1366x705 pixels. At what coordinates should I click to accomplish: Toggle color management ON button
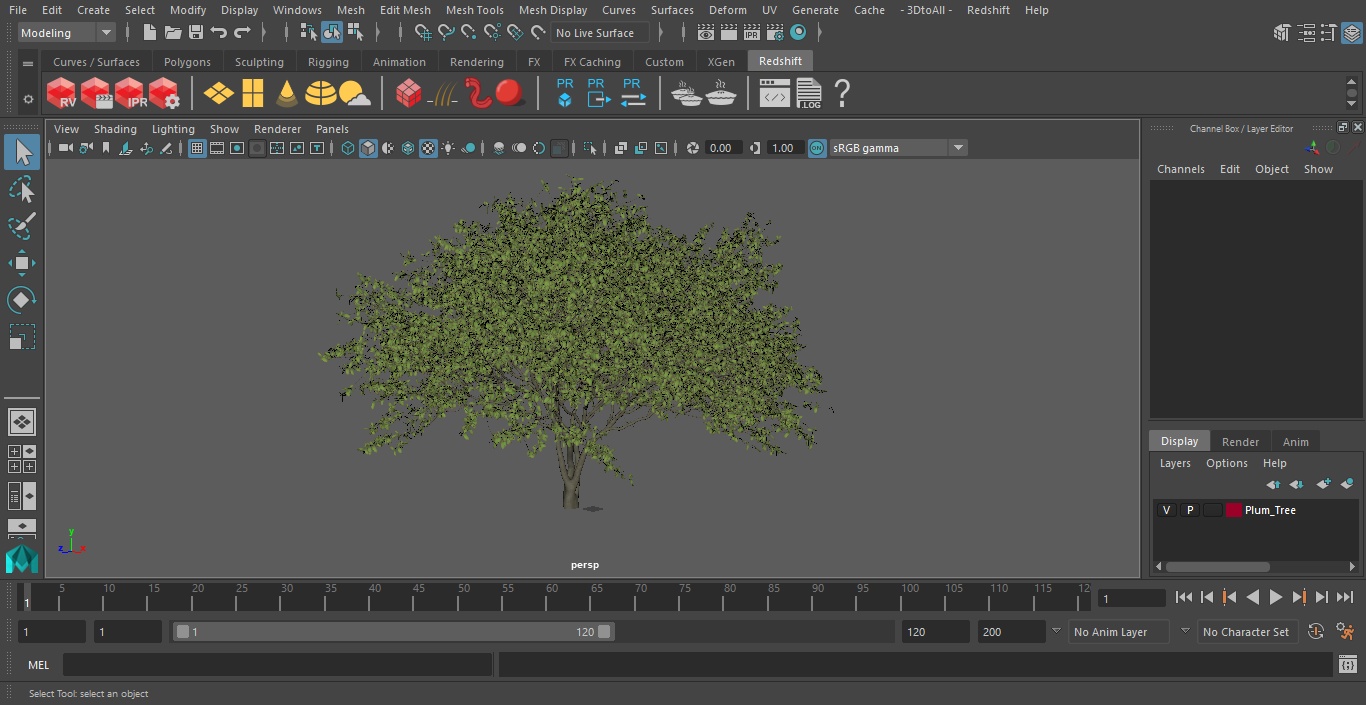817,148
